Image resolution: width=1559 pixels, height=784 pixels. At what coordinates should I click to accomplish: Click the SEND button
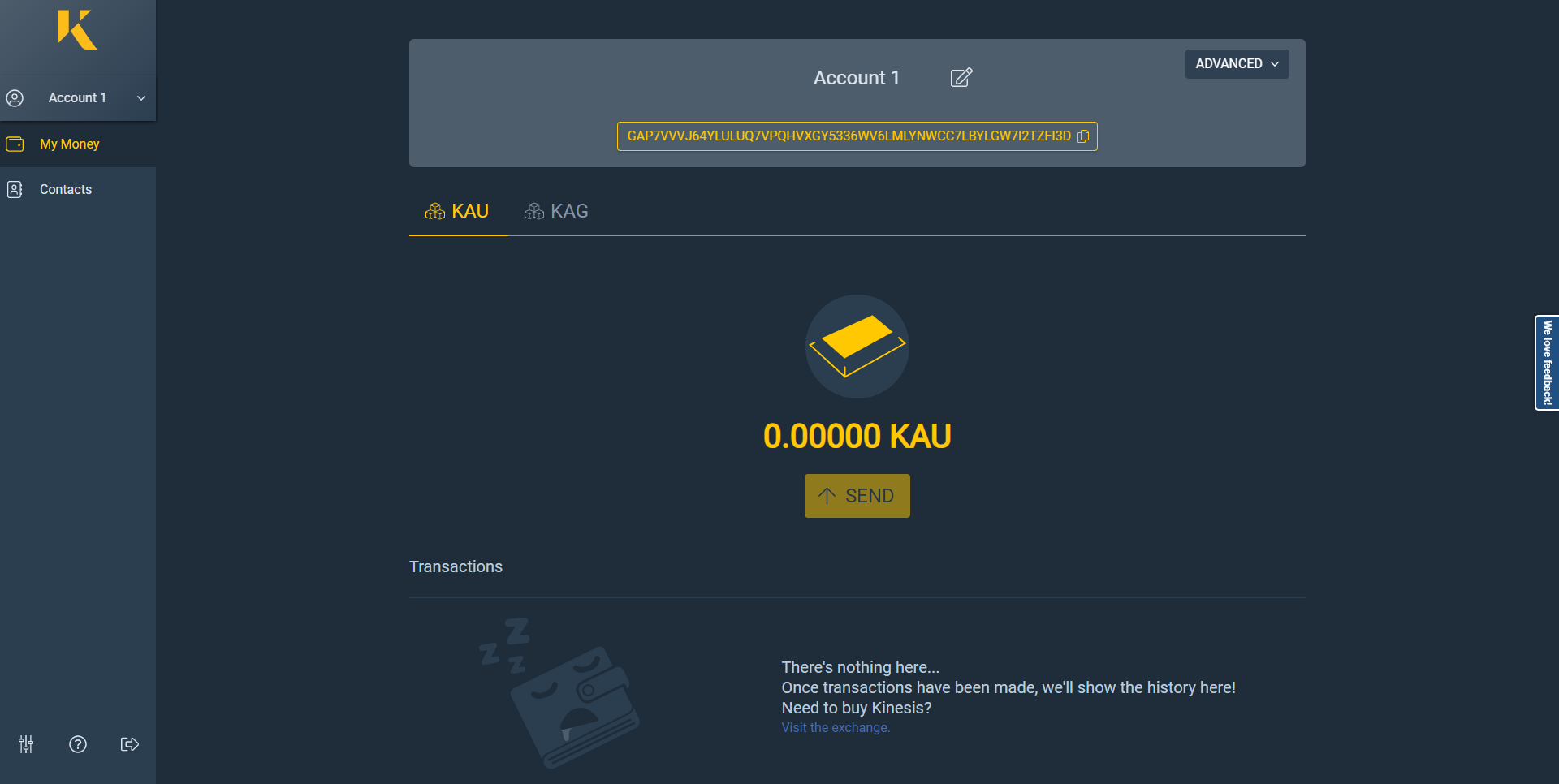click(857, 496)
